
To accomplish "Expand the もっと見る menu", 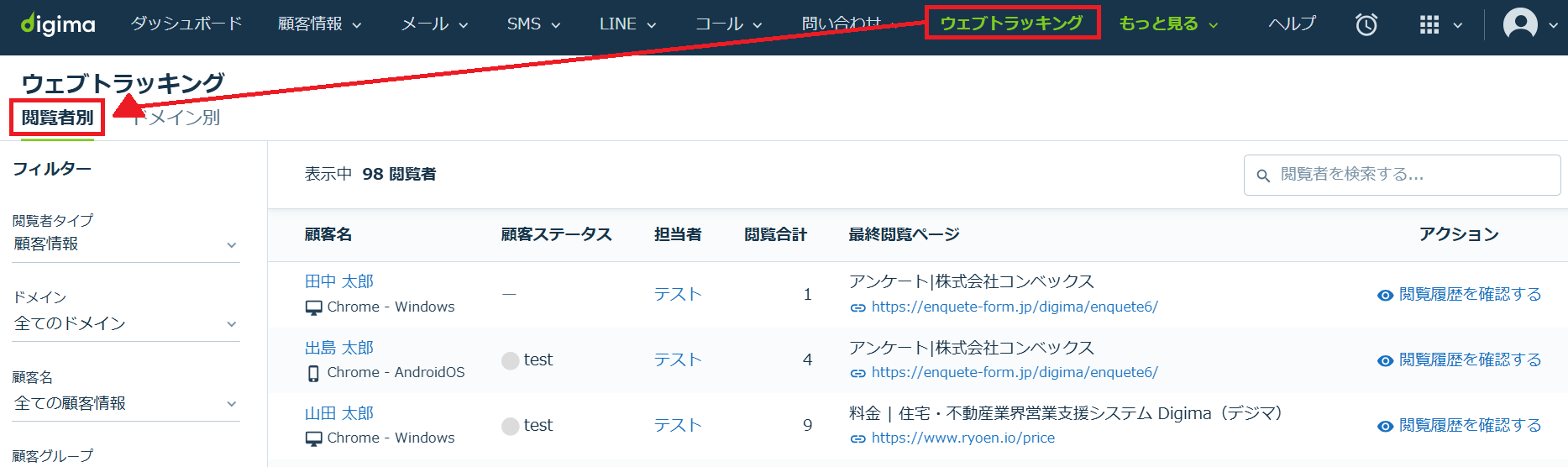I will coord(1168,24).
